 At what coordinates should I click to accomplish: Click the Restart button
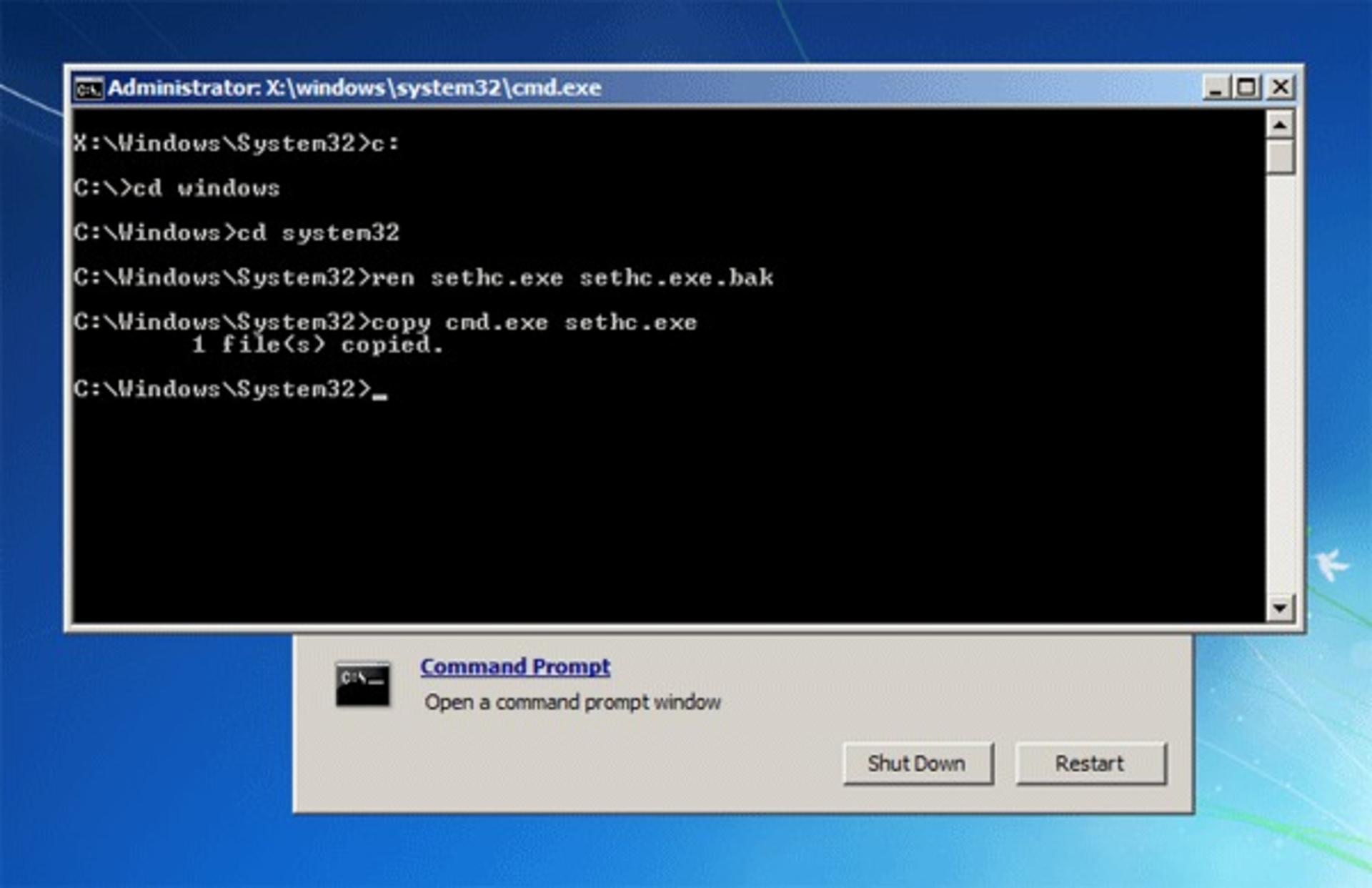(x=1090, y=764)
